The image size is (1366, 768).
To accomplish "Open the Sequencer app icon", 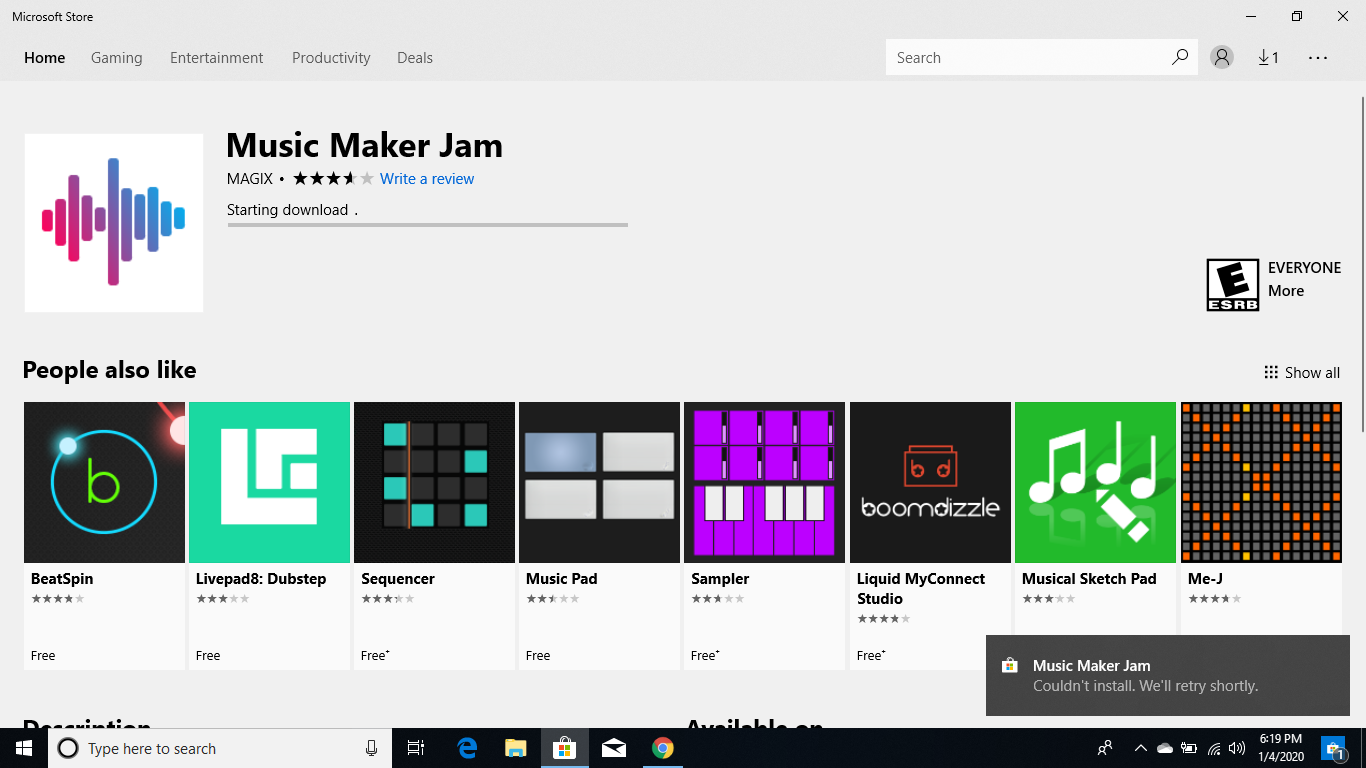I will pos(434,482).
